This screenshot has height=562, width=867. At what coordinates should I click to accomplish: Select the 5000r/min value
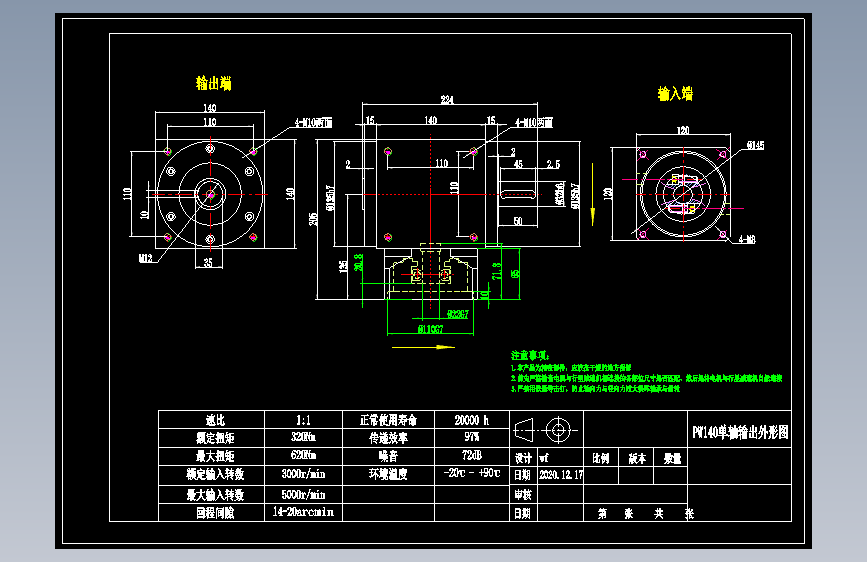pos(303,495)
